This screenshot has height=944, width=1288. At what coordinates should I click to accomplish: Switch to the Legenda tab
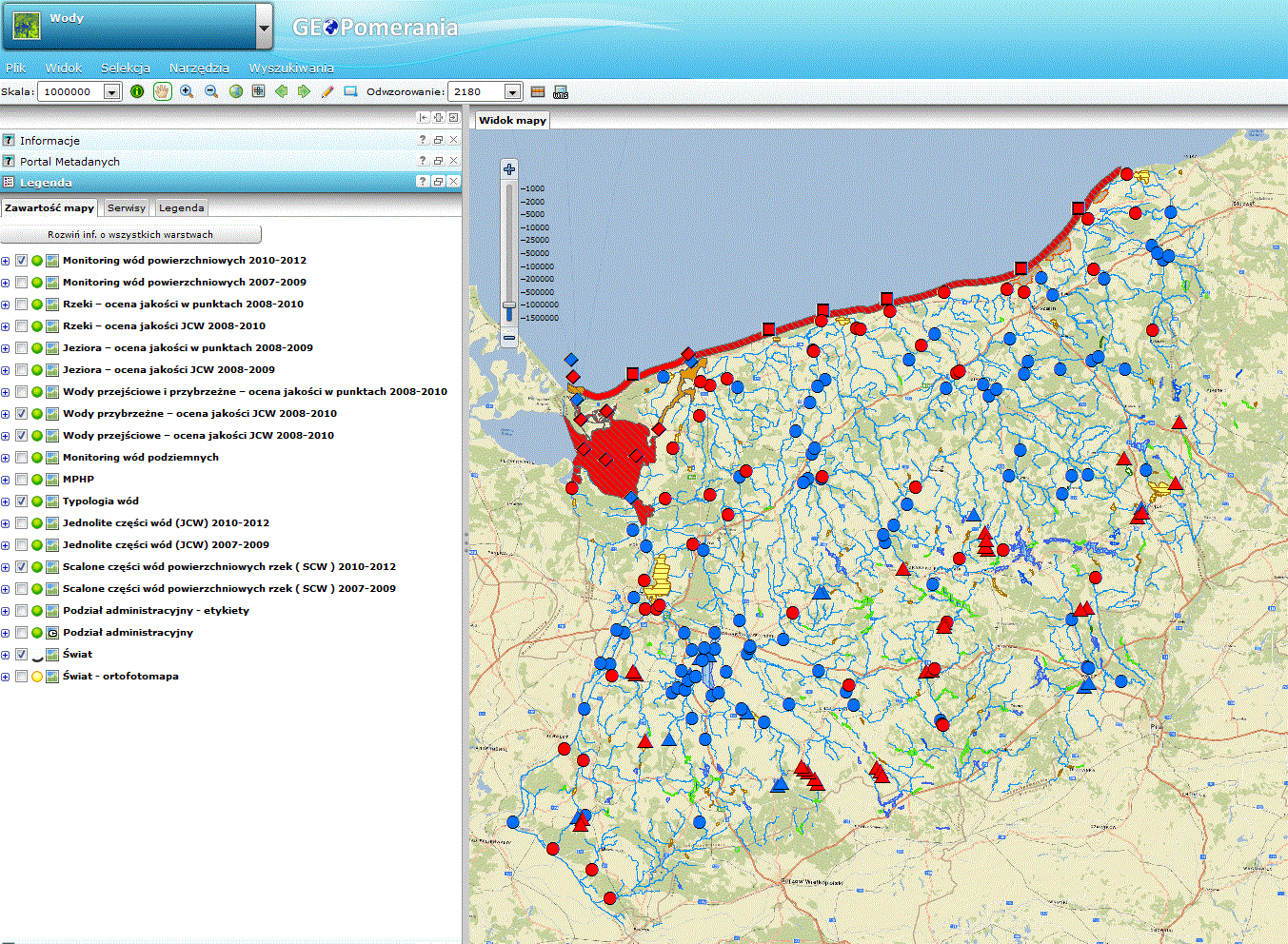181,207
